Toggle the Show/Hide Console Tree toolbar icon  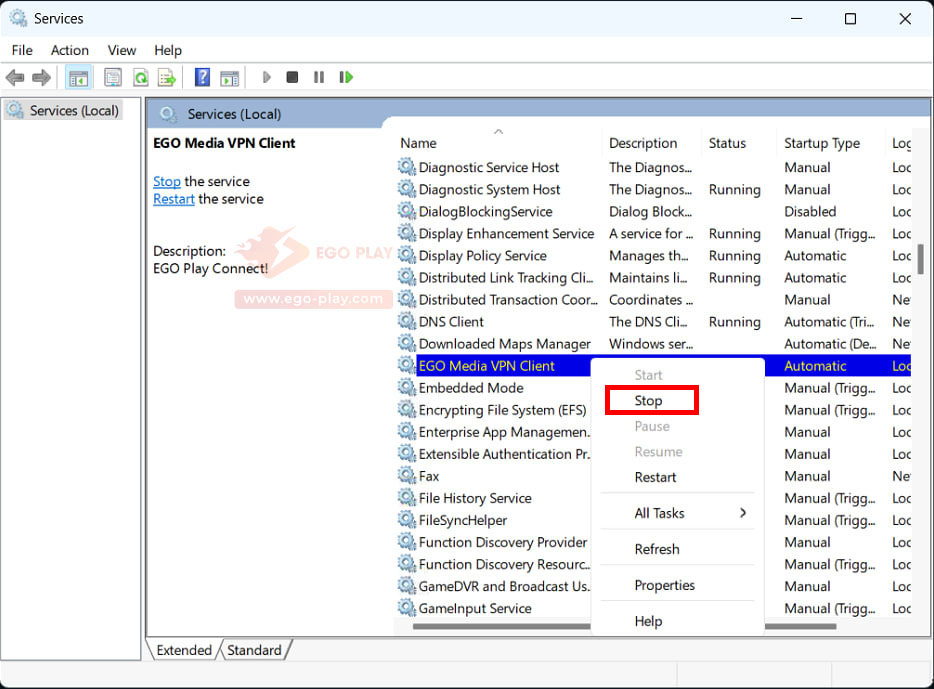pyautogui.click(x=79, y=77)
